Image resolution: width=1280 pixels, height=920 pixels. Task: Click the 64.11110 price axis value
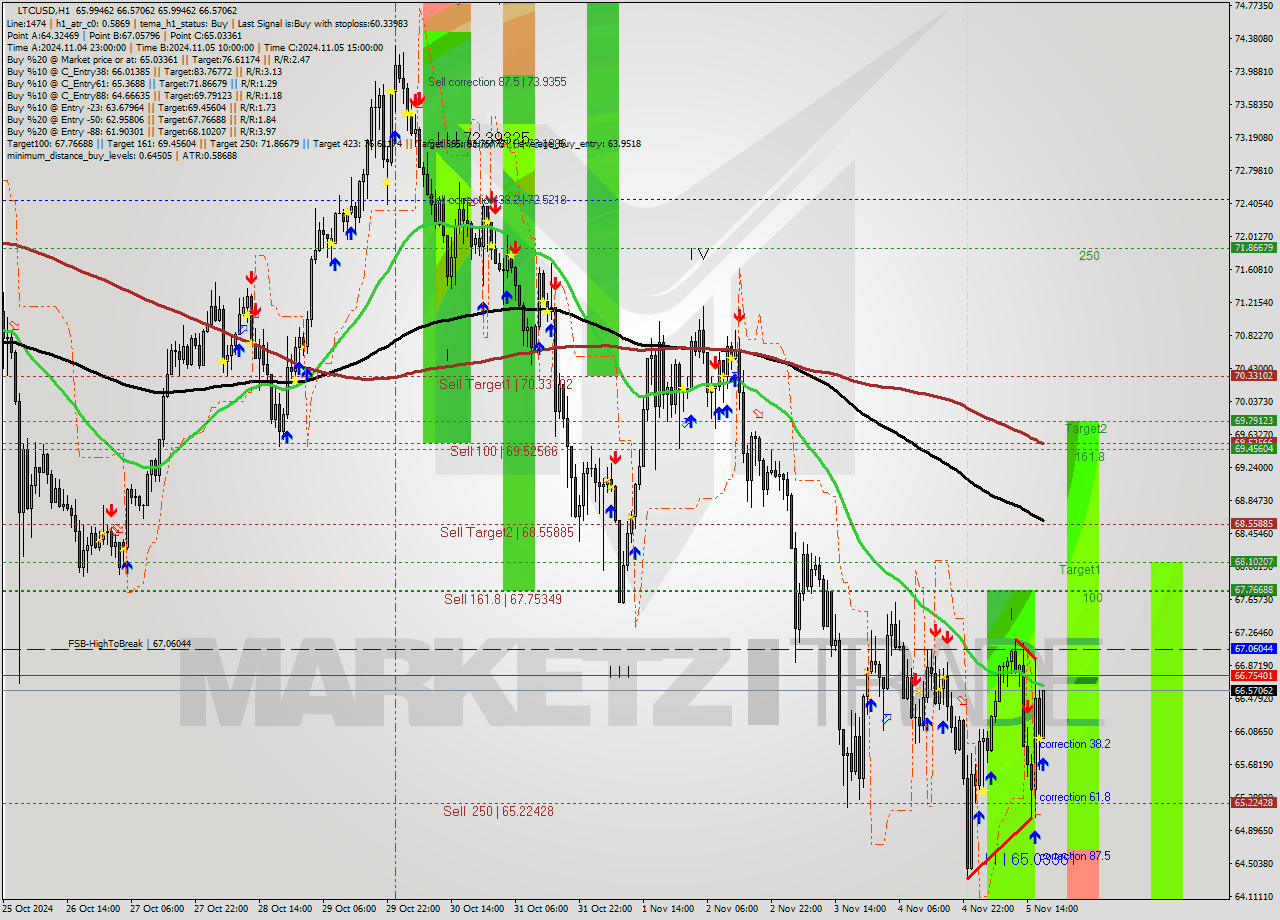click(x=1253, y=897)
